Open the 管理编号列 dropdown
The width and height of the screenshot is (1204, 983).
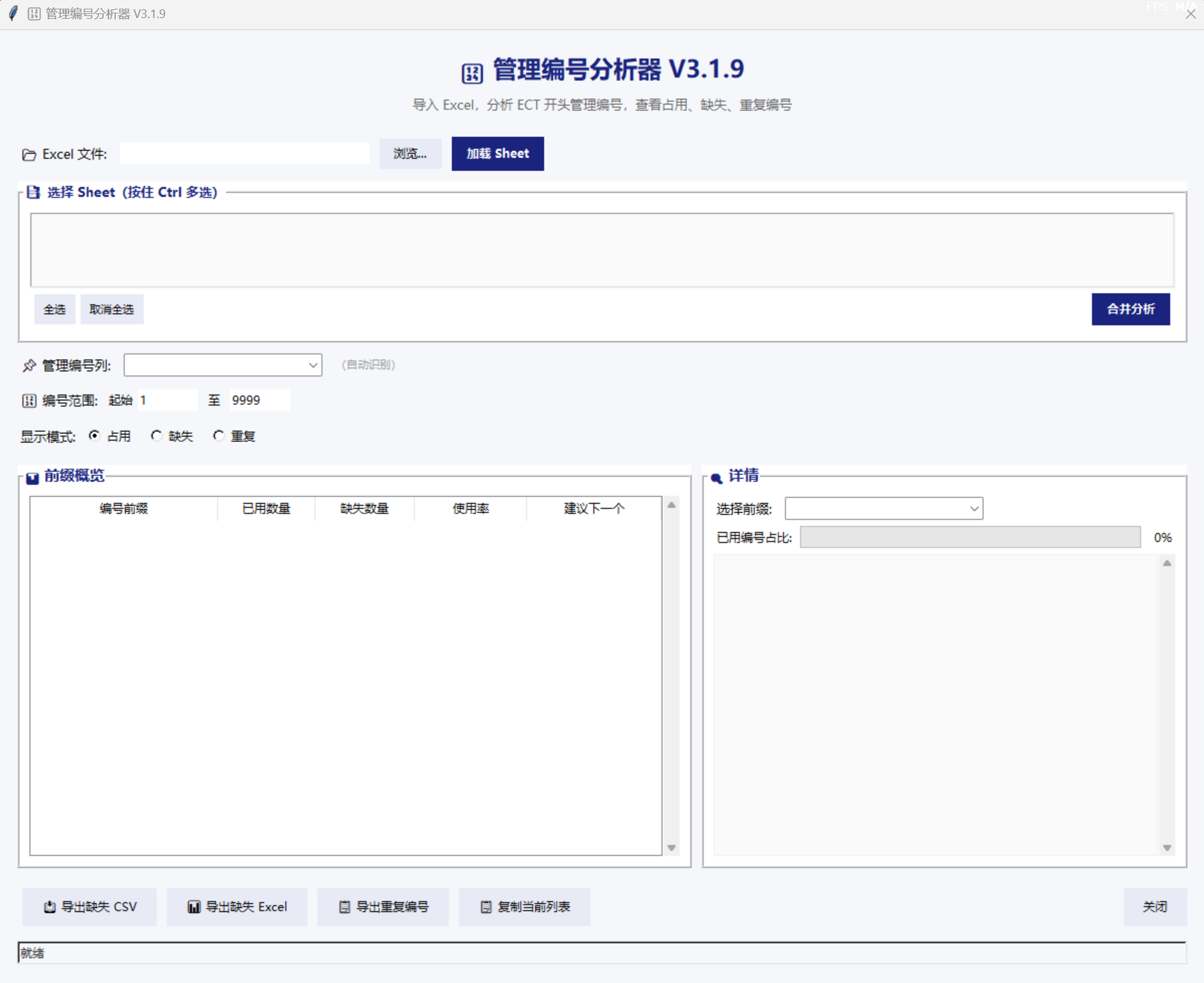pos(223,365)
